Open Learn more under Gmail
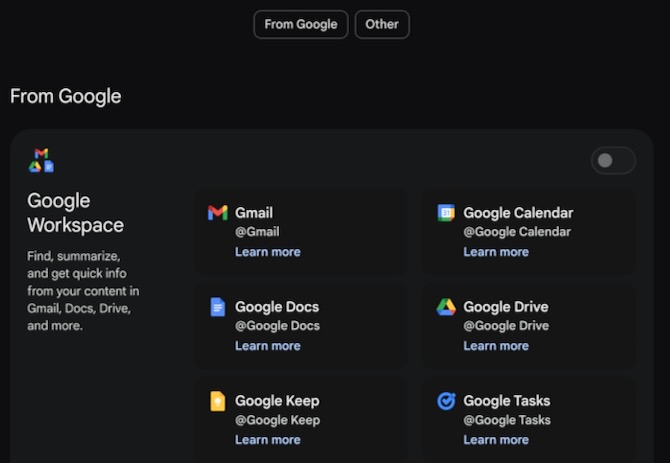 tap(267, 252)
